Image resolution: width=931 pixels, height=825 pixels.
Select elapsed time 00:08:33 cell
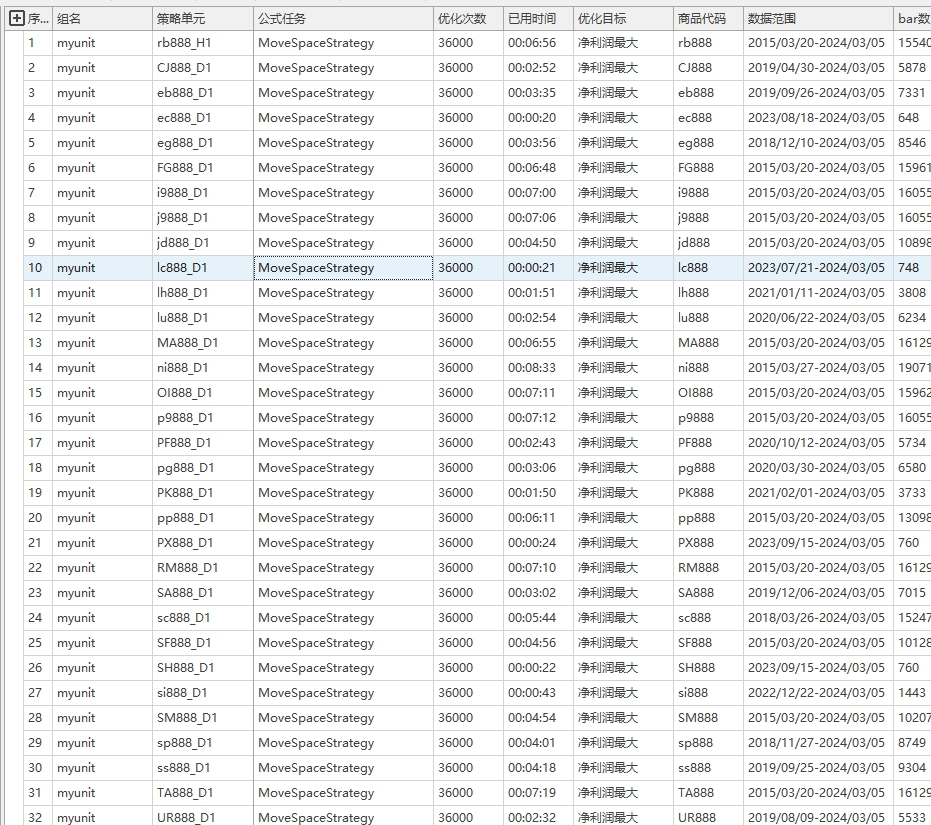(531, 368)
